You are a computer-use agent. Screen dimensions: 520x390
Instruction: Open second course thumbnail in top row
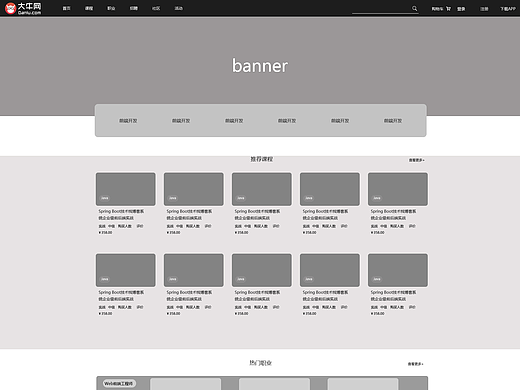pos(194,189)
